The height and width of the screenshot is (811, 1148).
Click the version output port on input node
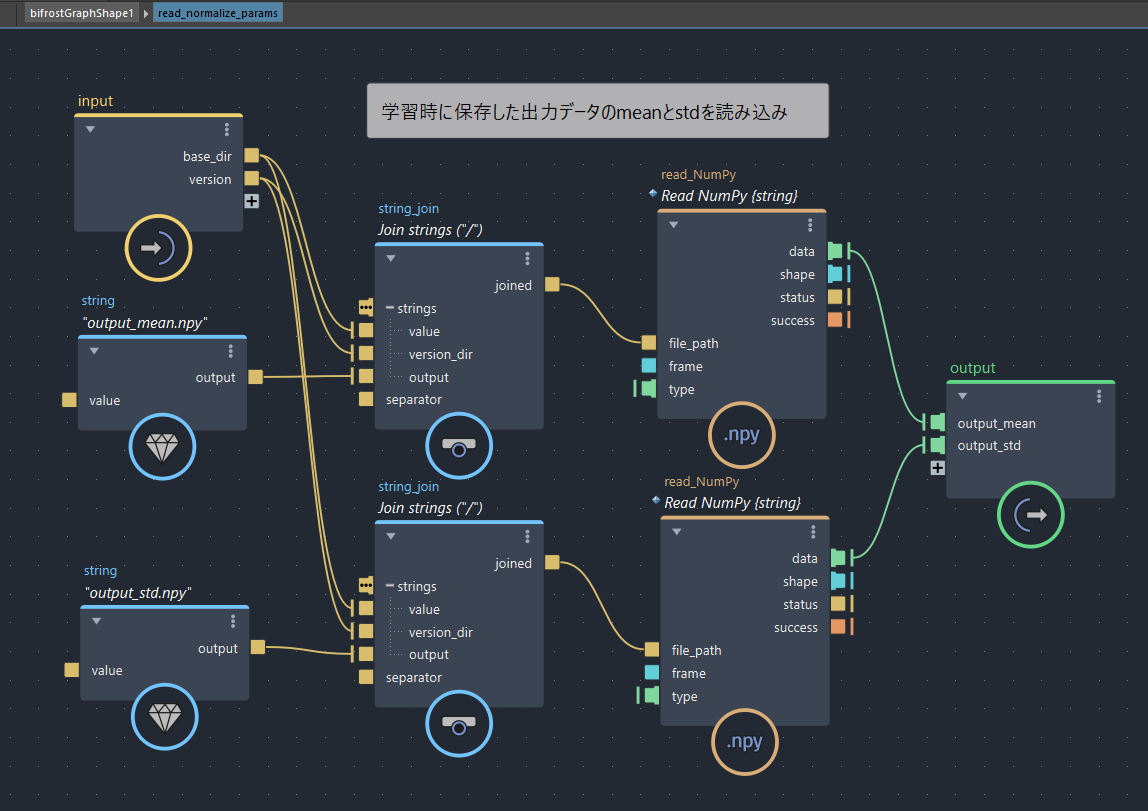(252, 178)
